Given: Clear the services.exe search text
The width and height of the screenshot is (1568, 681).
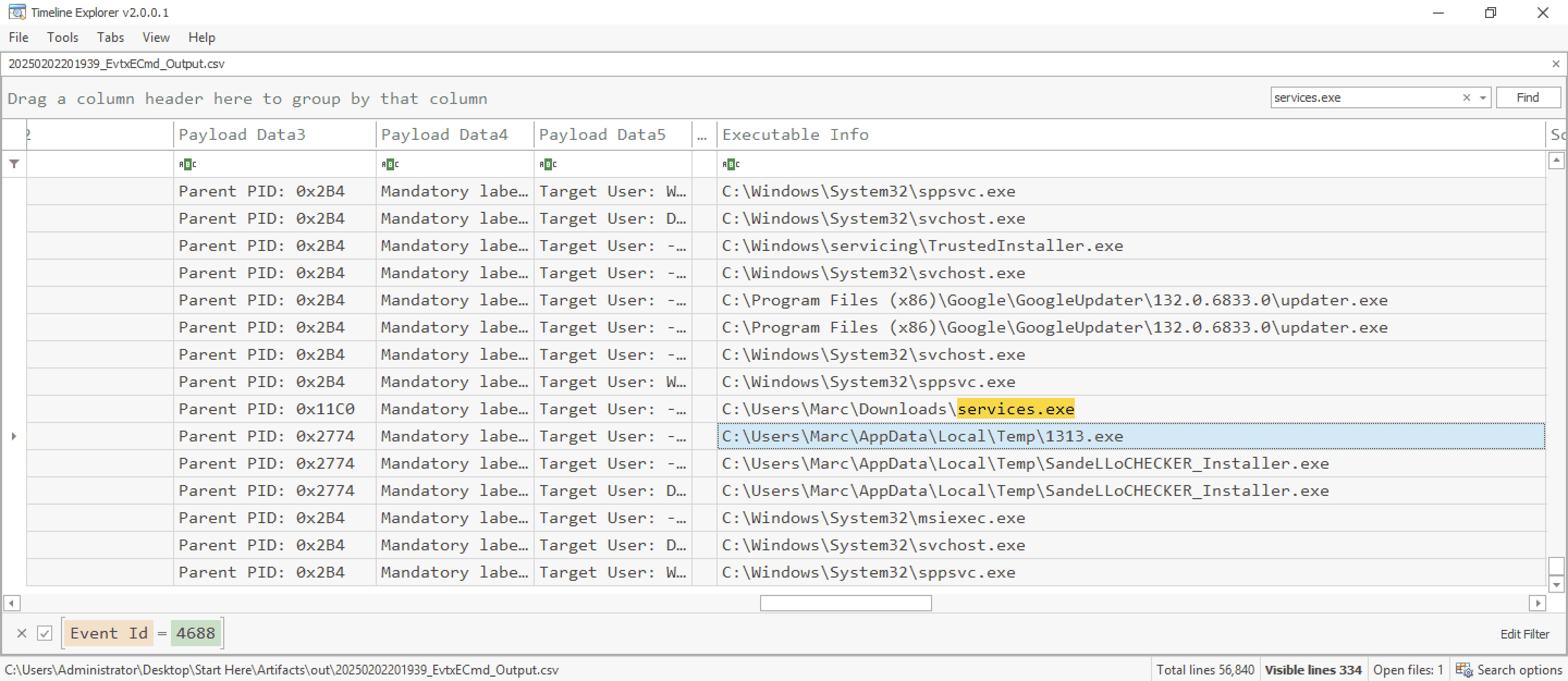Looking at the screenshot, I should click(x=1466, y=97).
